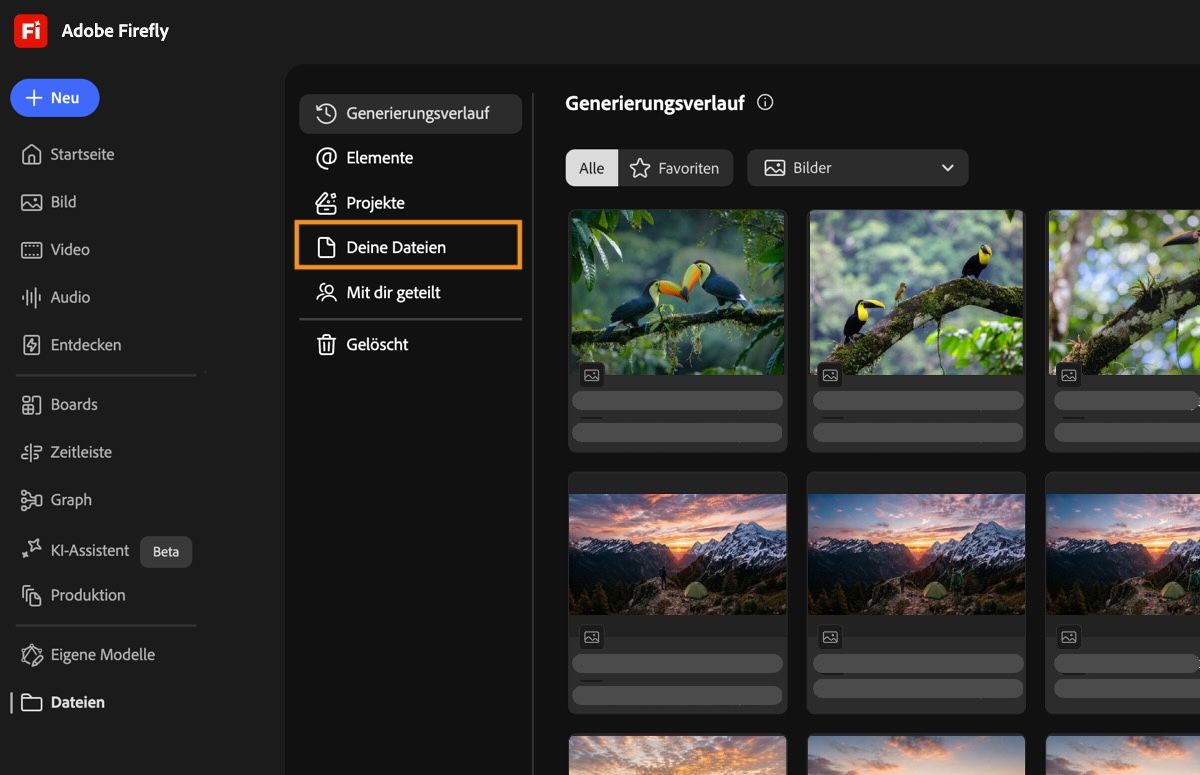The image size is (1200, 775).
Task: Click the Mit dir geteilt person icon
Action: click(326, 293)
